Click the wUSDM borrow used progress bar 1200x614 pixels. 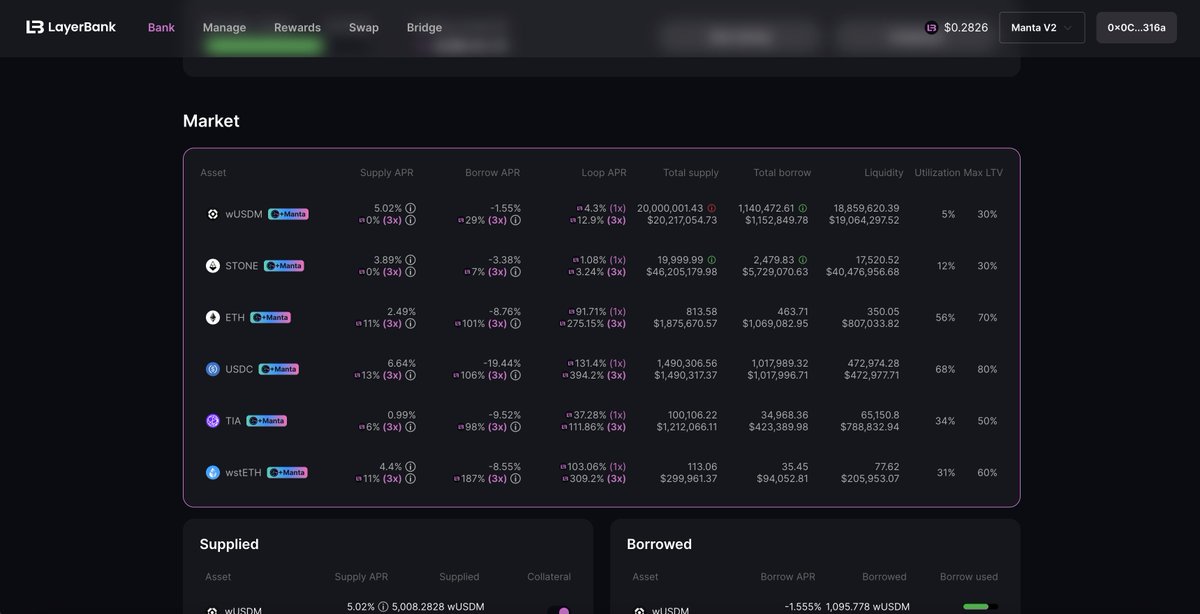point(980,607)
